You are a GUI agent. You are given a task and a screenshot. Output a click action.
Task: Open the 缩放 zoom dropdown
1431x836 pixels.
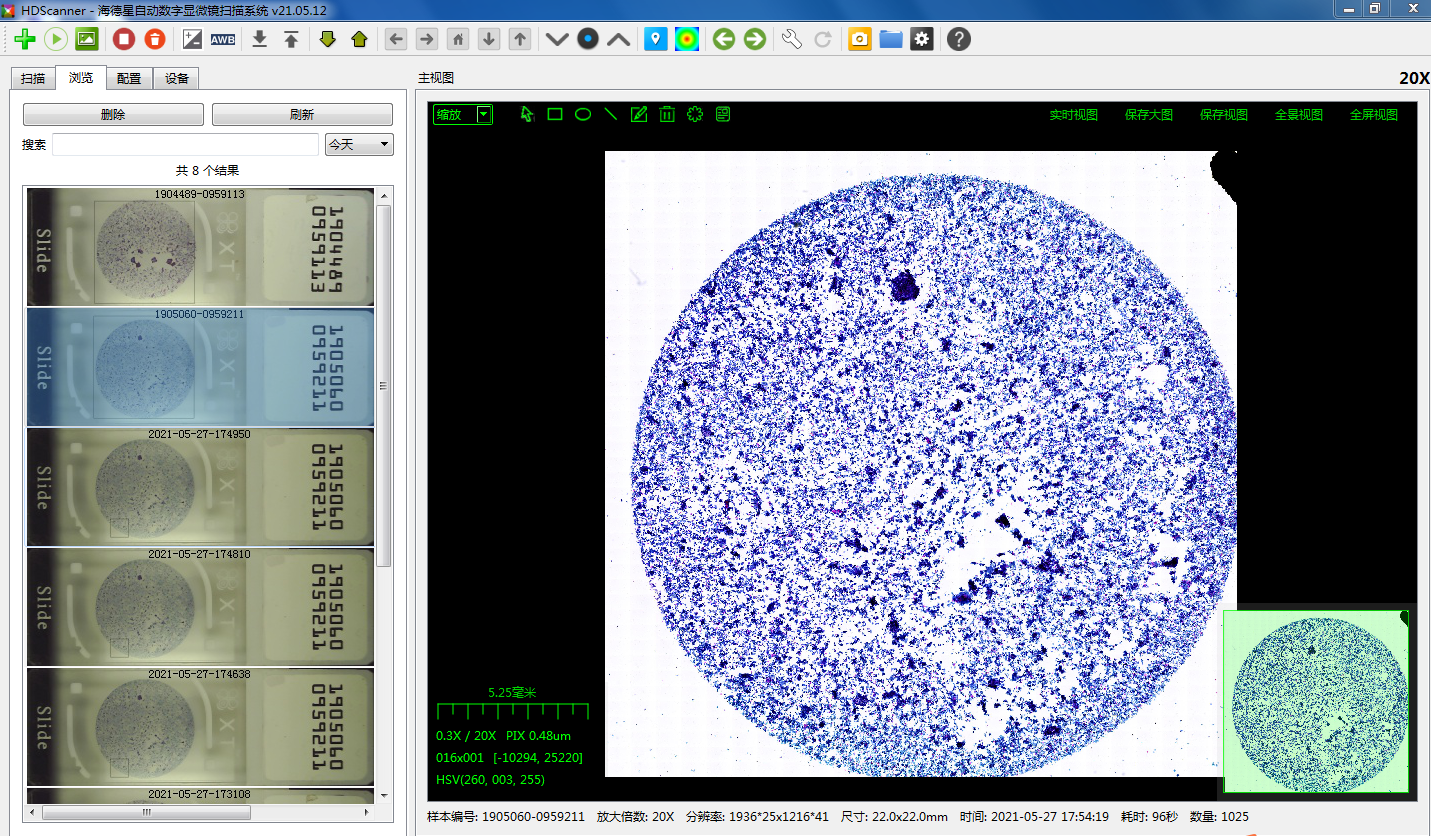click(463, 114)
